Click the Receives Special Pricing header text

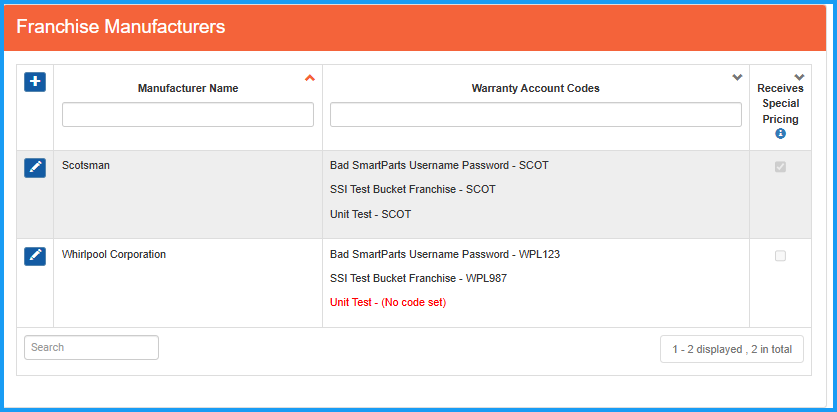pyautogui.click(x=780, y=103)
